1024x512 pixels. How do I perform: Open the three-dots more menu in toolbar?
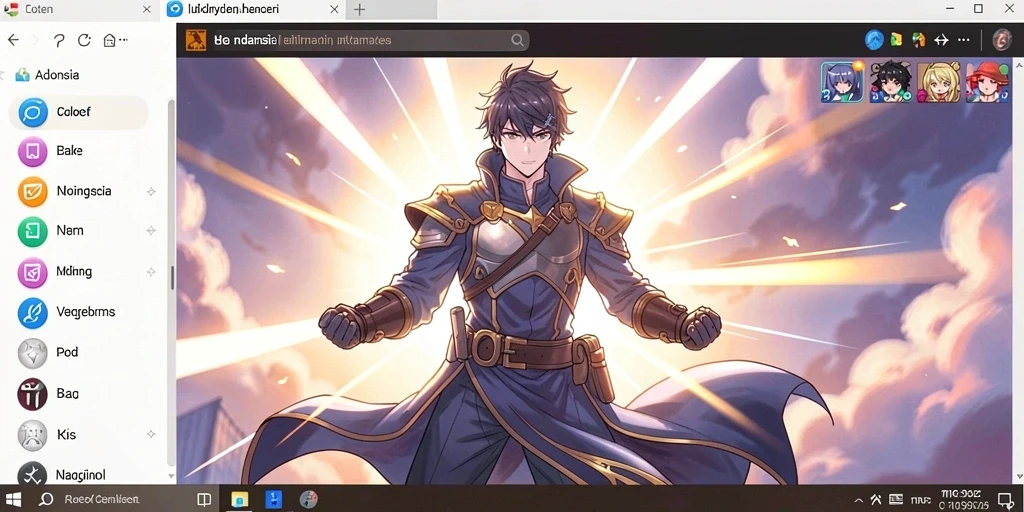963,40
